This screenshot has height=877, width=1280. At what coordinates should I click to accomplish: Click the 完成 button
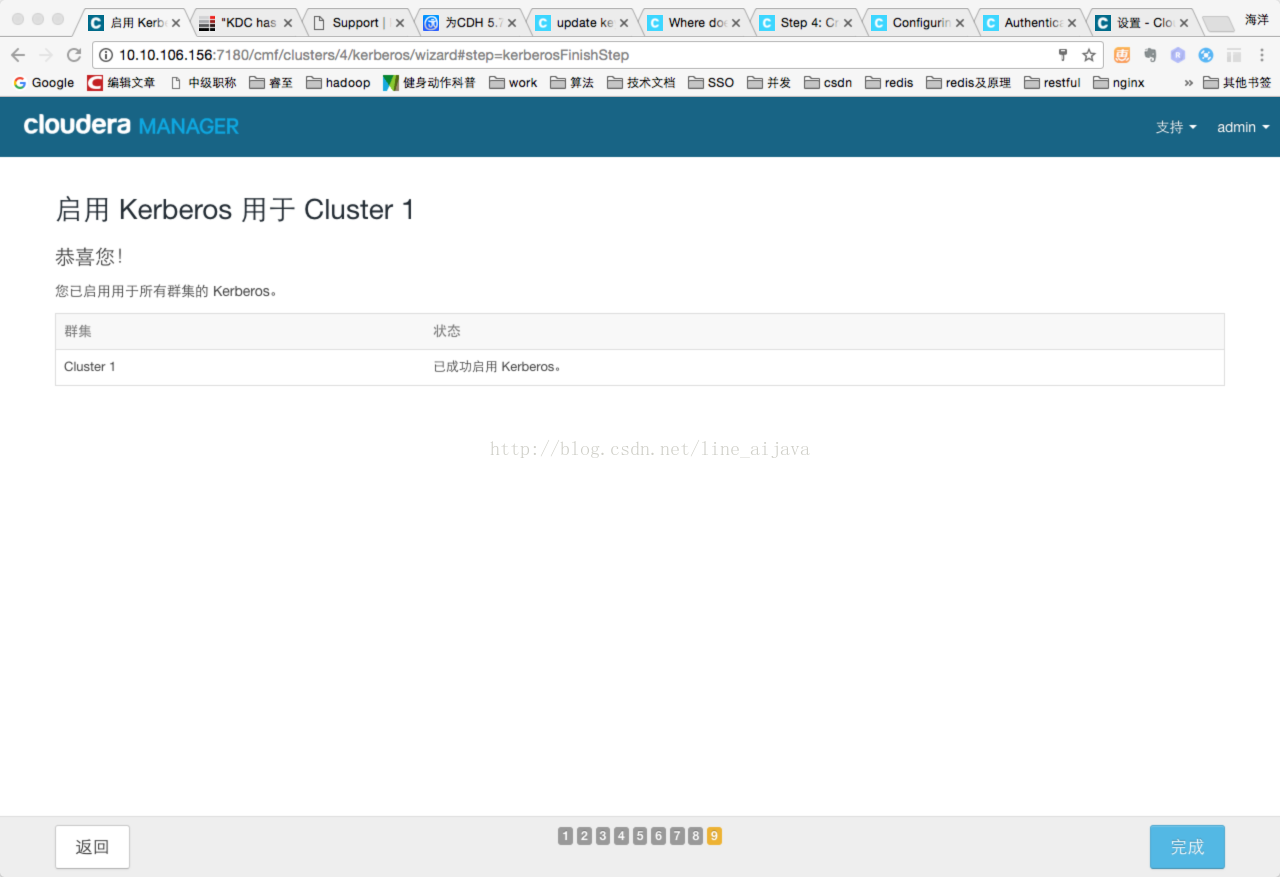point(1187,847)
